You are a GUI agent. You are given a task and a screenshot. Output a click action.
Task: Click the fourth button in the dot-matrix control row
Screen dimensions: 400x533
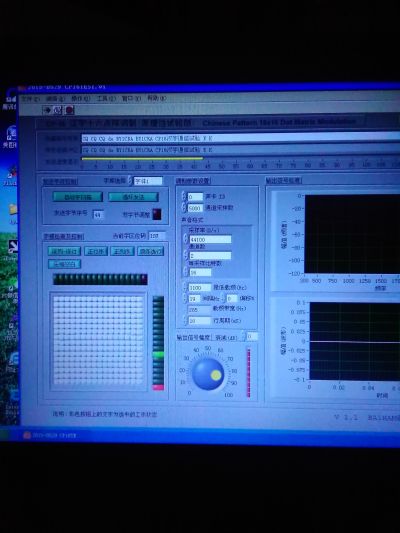[x=151, y=251]
